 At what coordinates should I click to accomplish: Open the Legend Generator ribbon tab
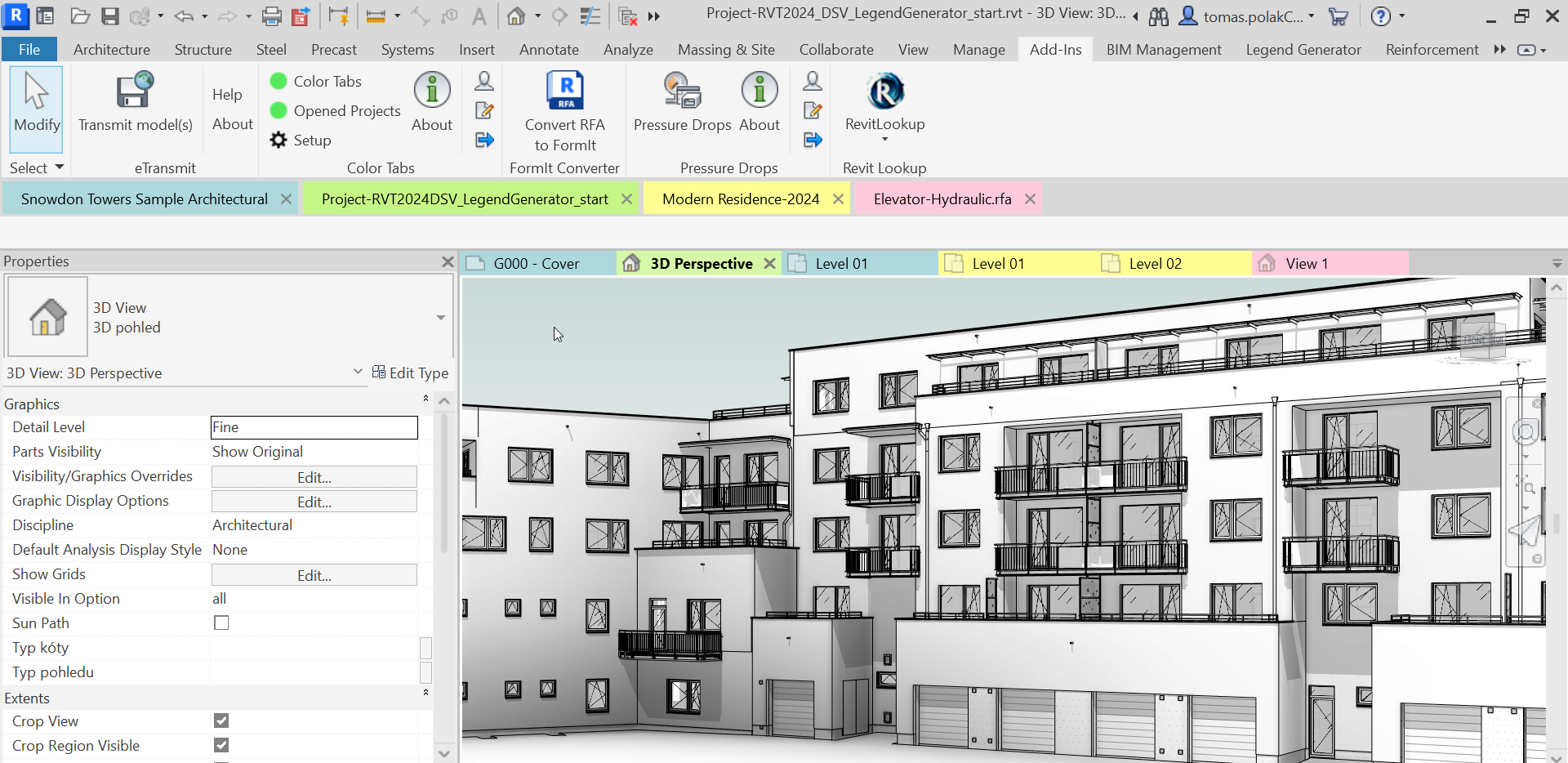[1303, 50]
